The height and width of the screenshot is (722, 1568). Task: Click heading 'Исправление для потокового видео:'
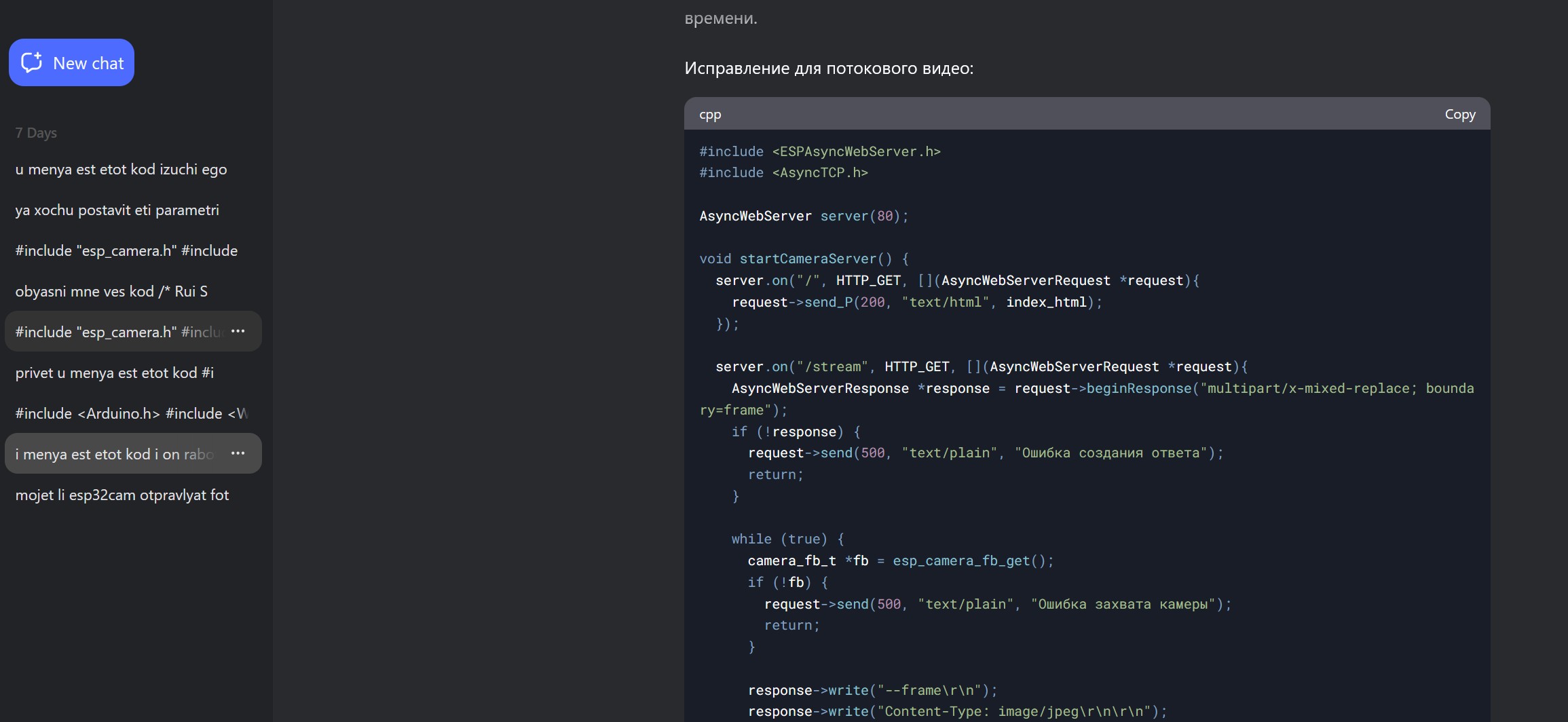coord(829,69)
